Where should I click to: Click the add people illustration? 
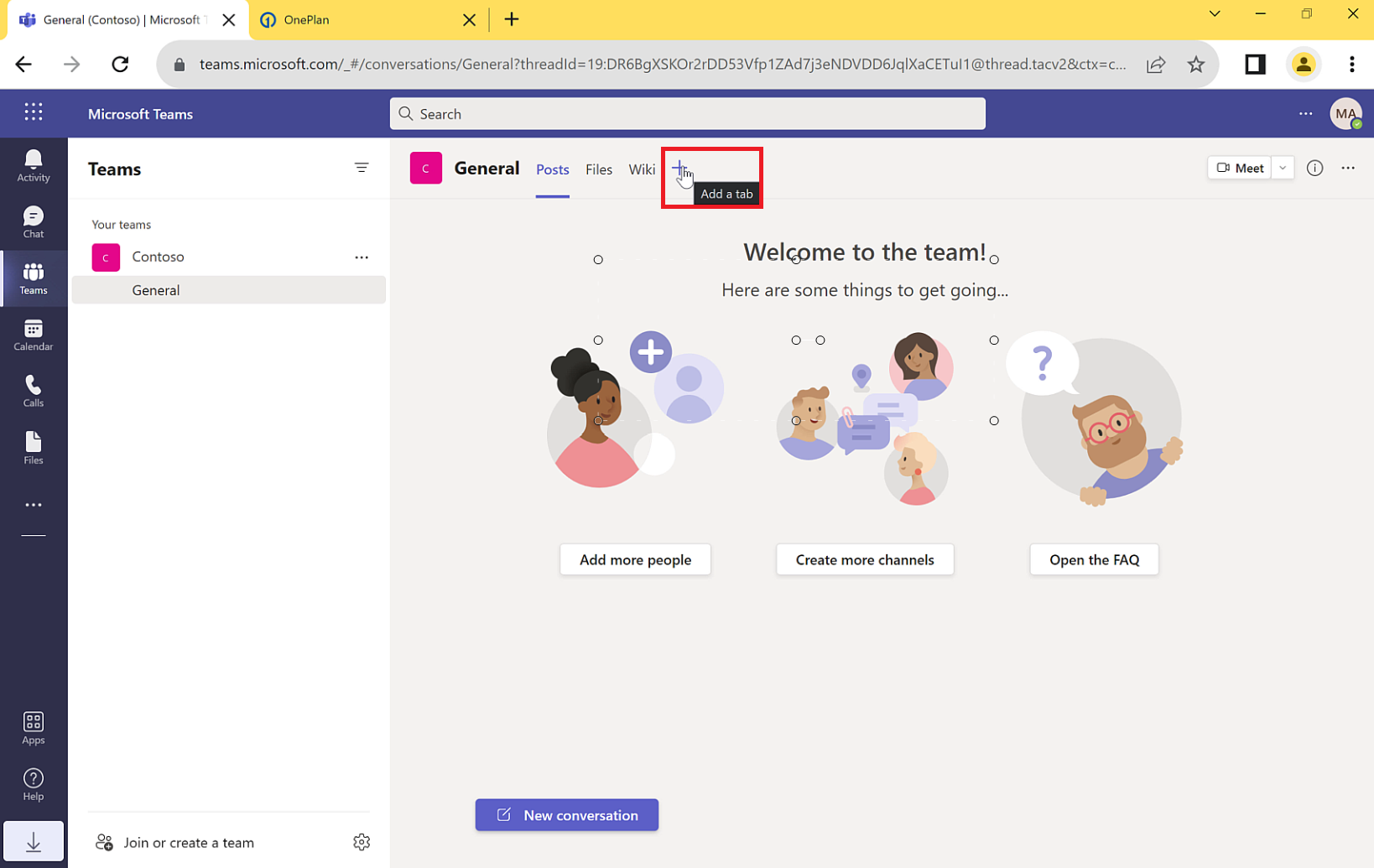pos(635,409)
